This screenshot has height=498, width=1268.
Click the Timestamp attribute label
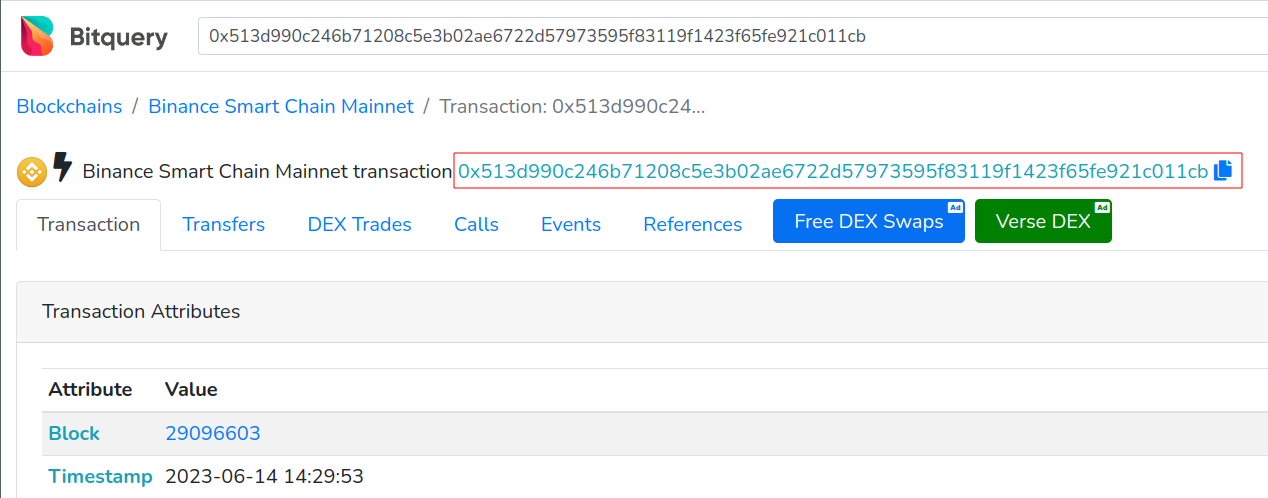pyautogui.click(x=100, y=476)
